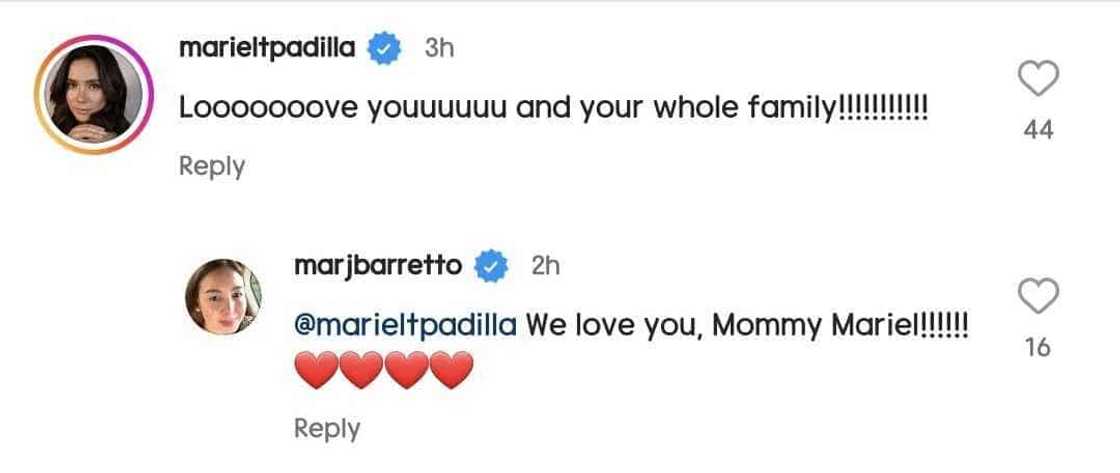View the 44 likes count

click(x=1039, y=130)
